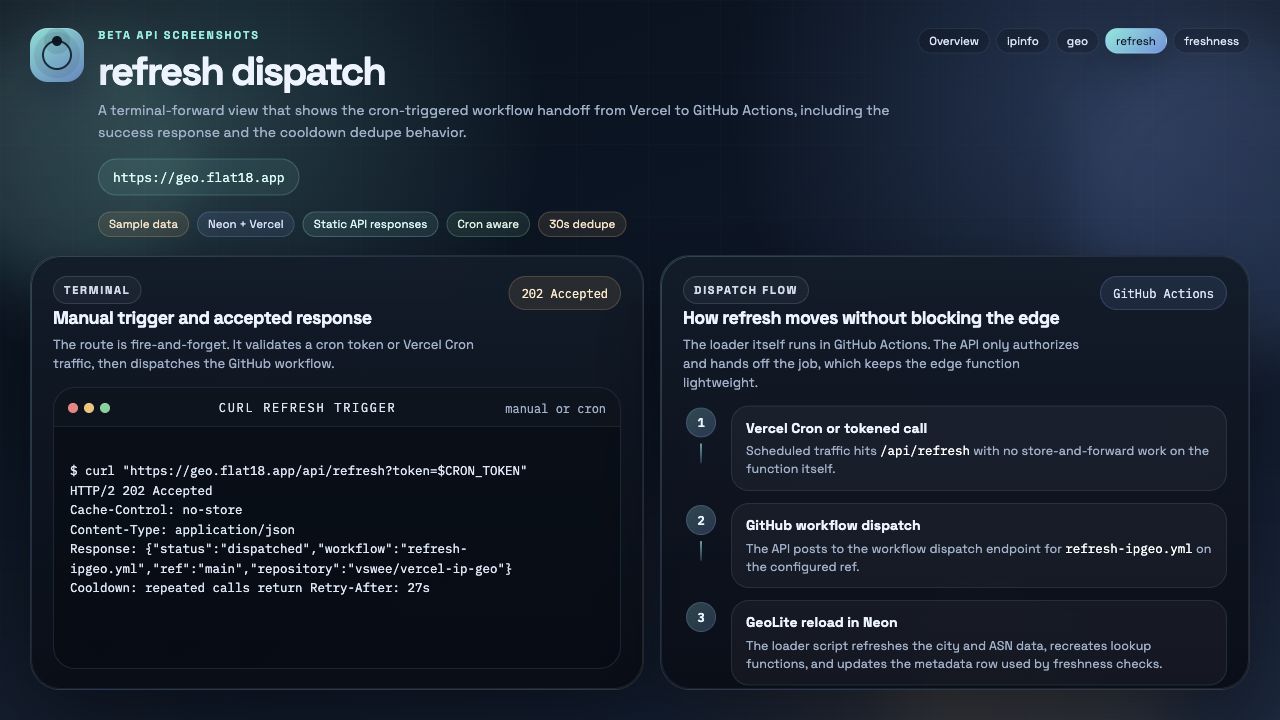1280x720 pixels.
Task: Click the DISPATCH FLOW label pill
Action: [745, 290]
